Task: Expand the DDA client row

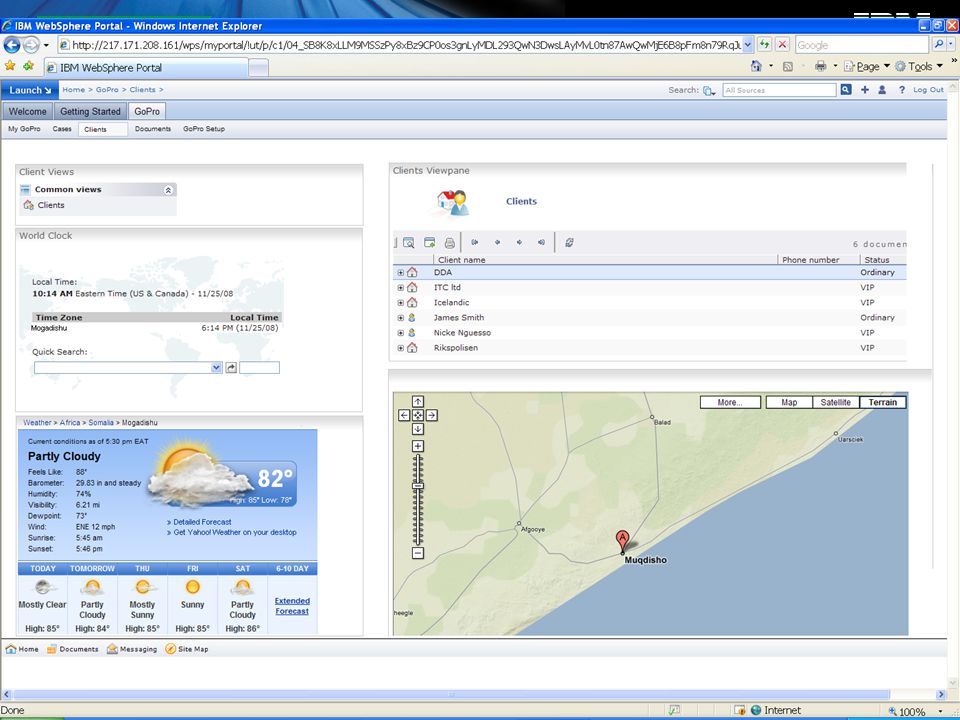Action: (400, 272)
